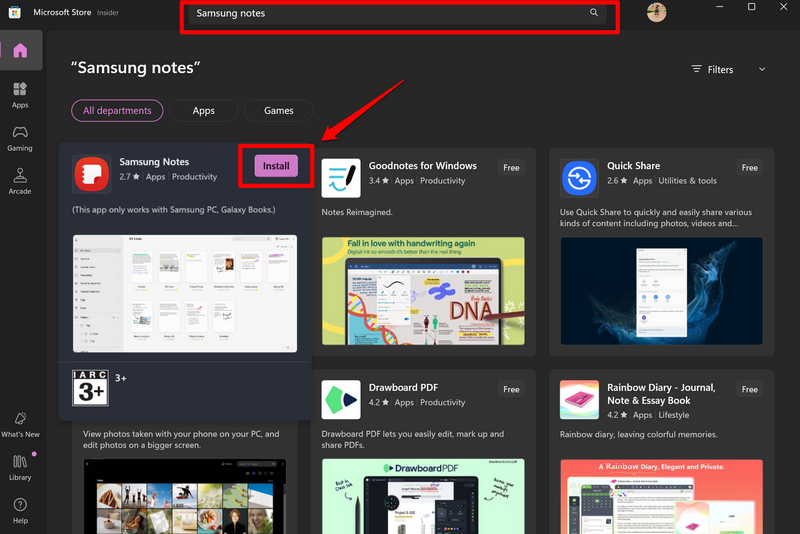Click the Goodnotes for Windows app icon
This screenshot has height=534, width=800.
coord(341,178)
